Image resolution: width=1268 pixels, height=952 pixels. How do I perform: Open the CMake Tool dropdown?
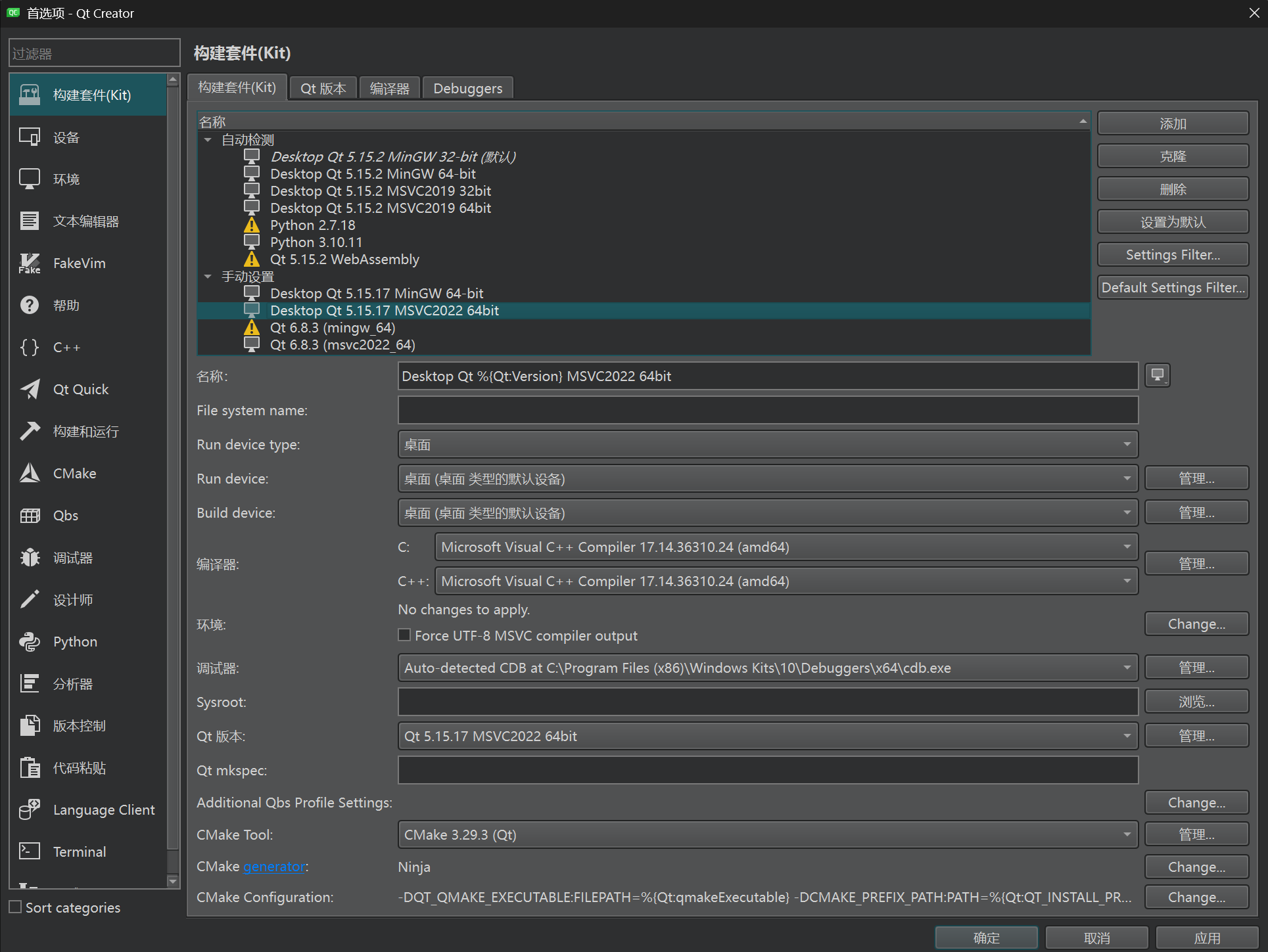pos(768,835)
